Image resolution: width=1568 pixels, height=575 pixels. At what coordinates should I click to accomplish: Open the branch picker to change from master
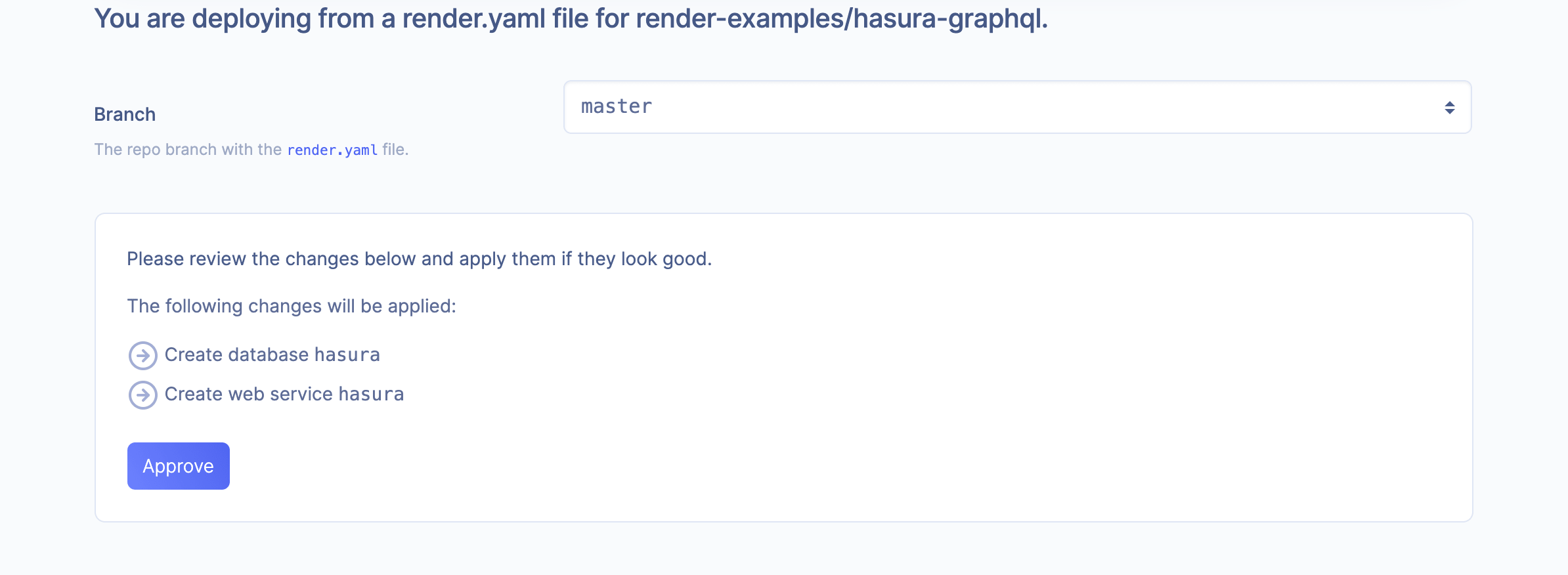(1018, 106)
